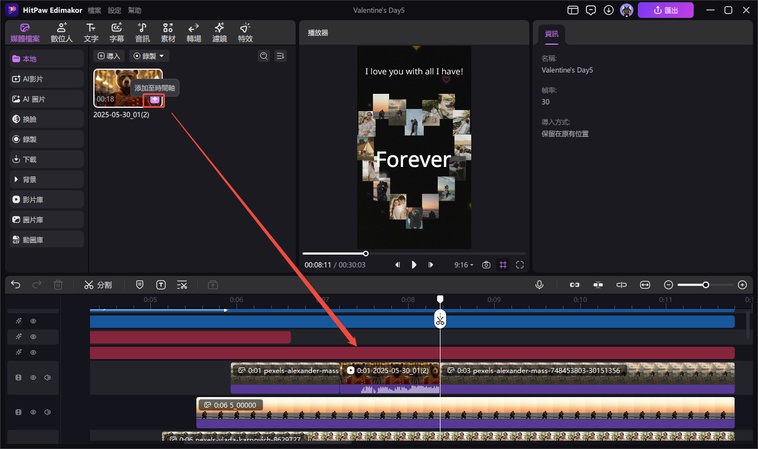Click the user avatar in title bar
This screenshot has height=449, width=758.
(627, 10)
